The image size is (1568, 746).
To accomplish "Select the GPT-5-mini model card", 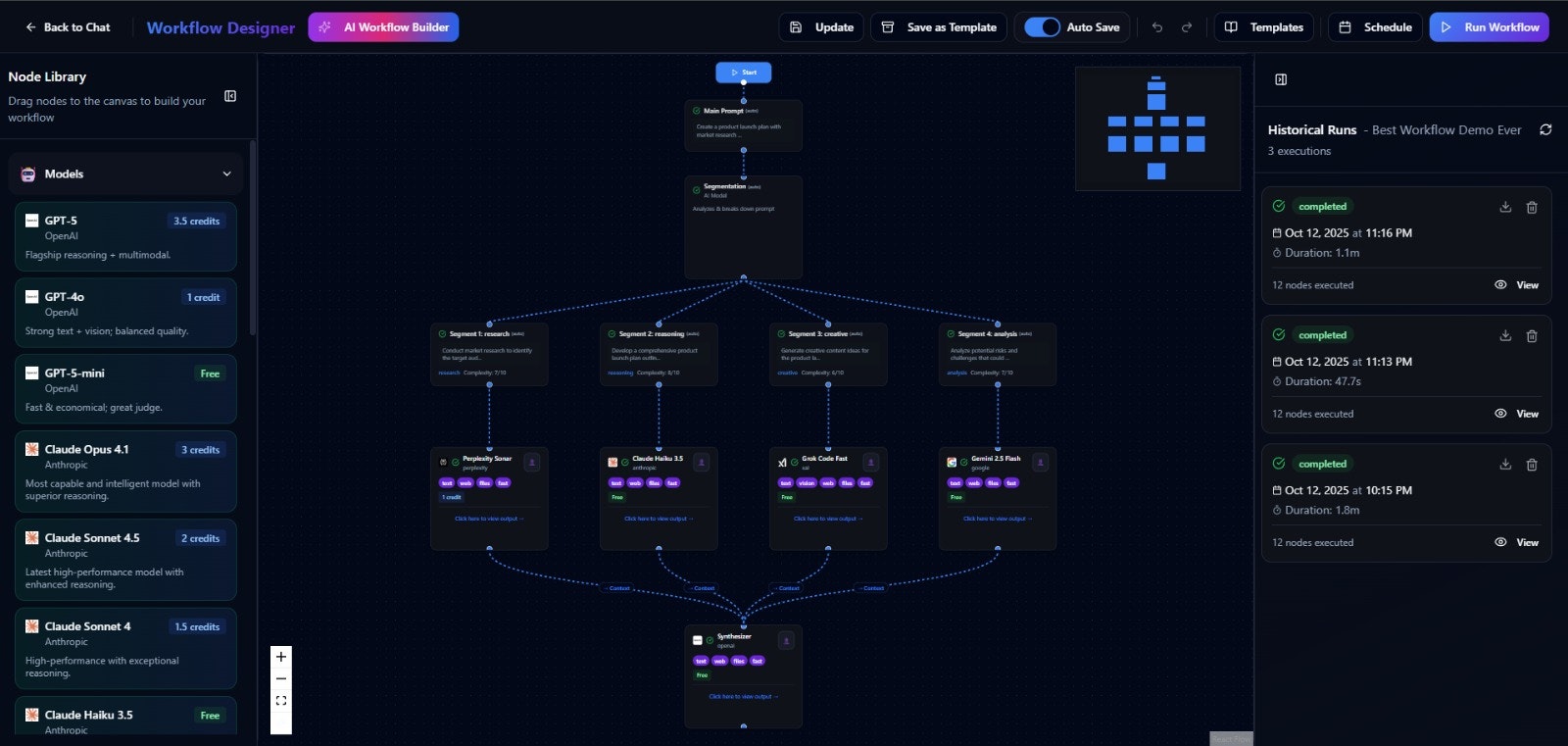I will coord(125,389).
